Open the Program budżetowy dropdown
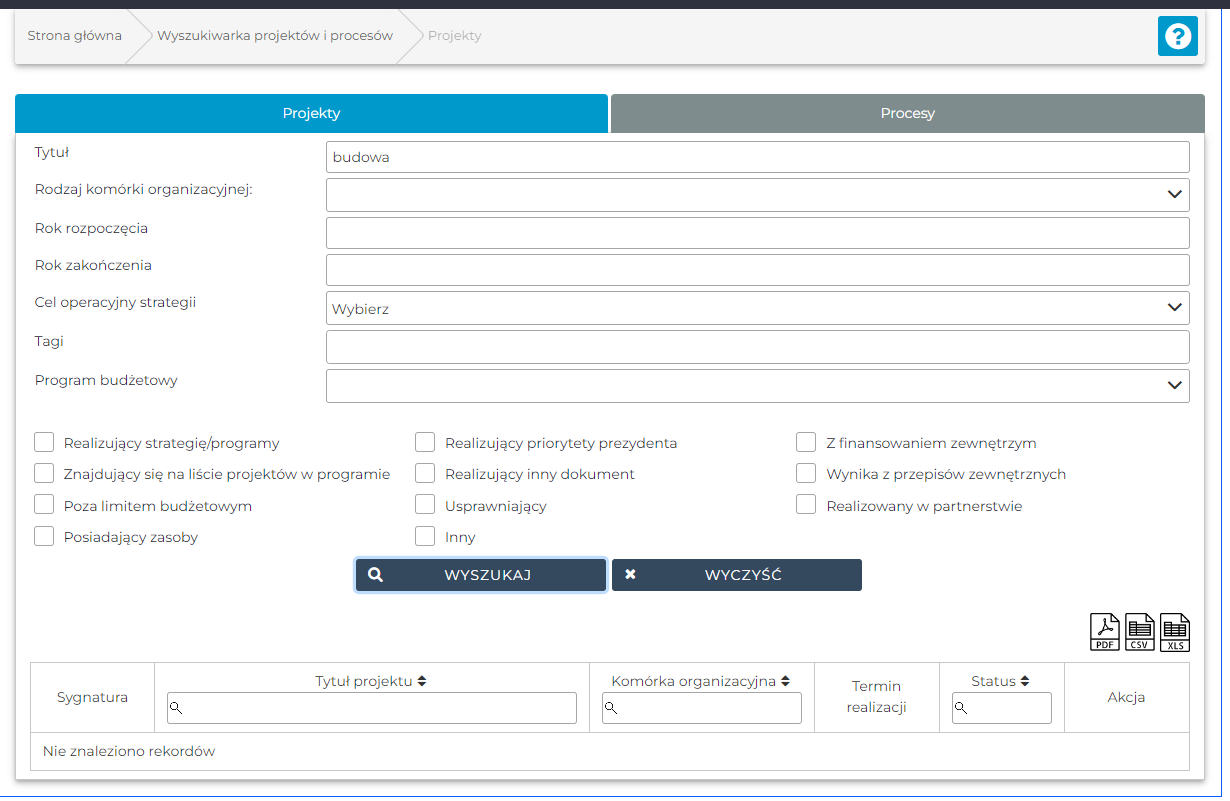The height and width of the screenshot is (801, 1230). click(757, 385)
